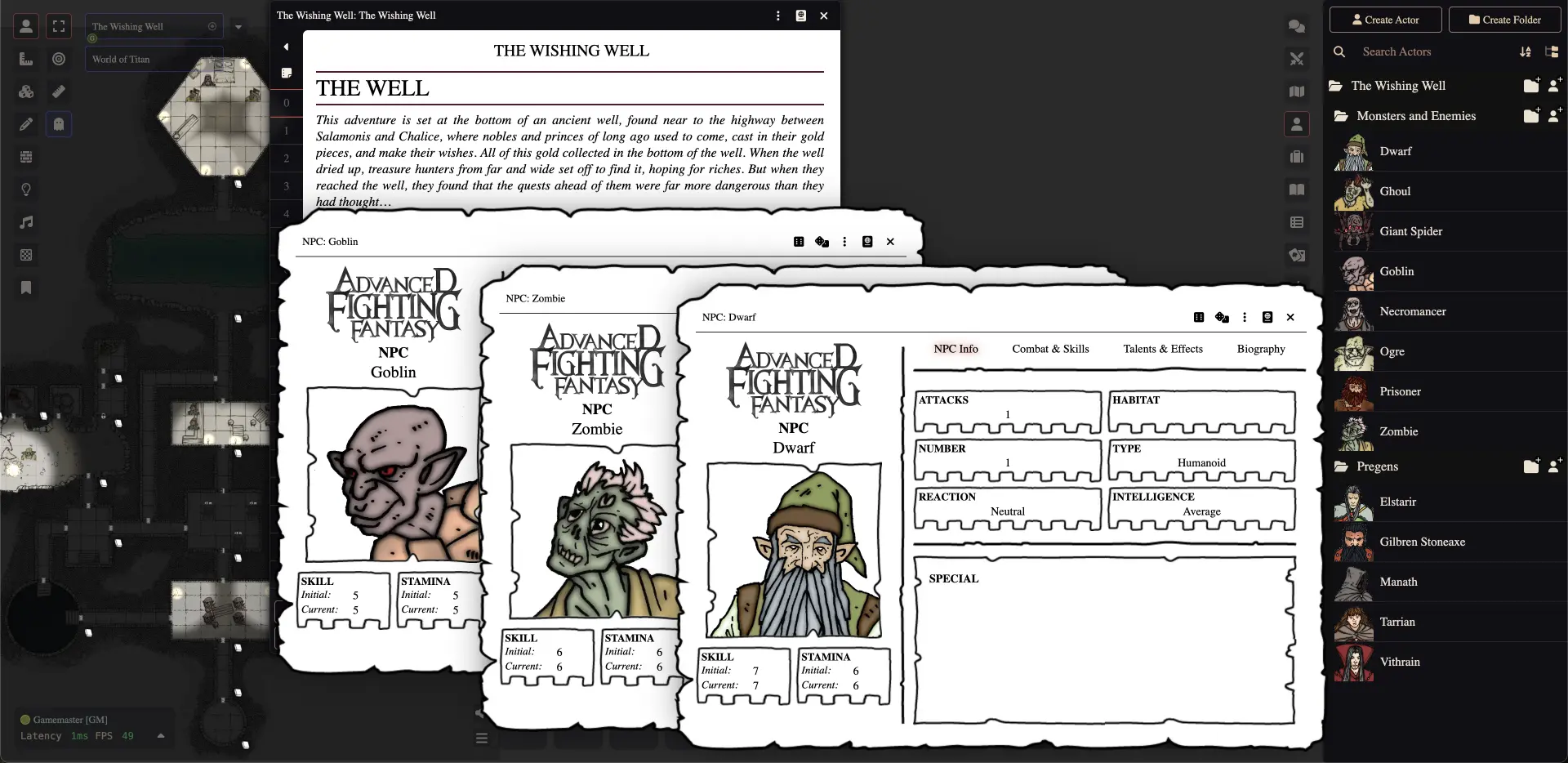1568x763 pixels.
Task: Toggle actor sort mode A-Z icon
Action: coord(1525,51)
